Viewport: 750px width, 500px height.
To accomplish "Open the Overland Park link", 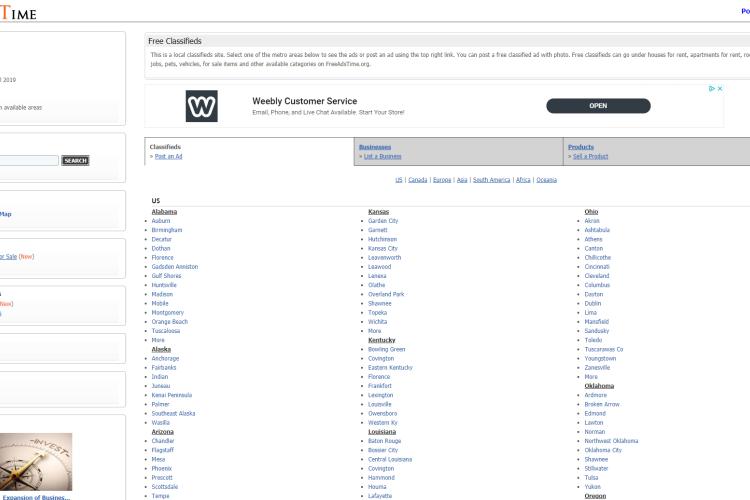I will (x=386, y=294).
